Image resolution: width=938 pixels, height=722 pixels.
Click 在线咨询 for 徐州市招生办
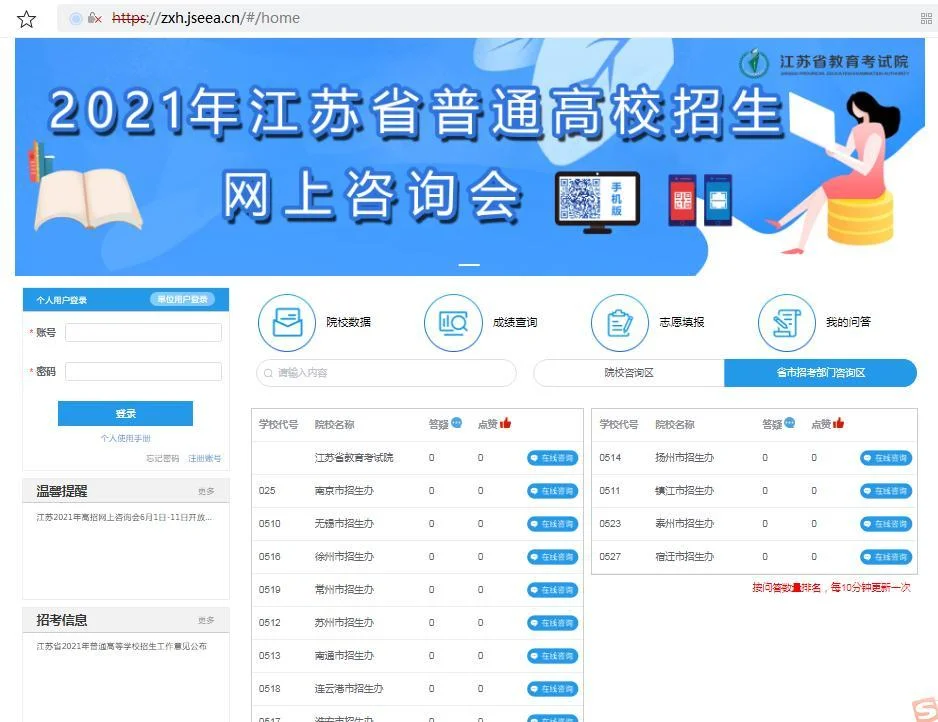[552, 557]
